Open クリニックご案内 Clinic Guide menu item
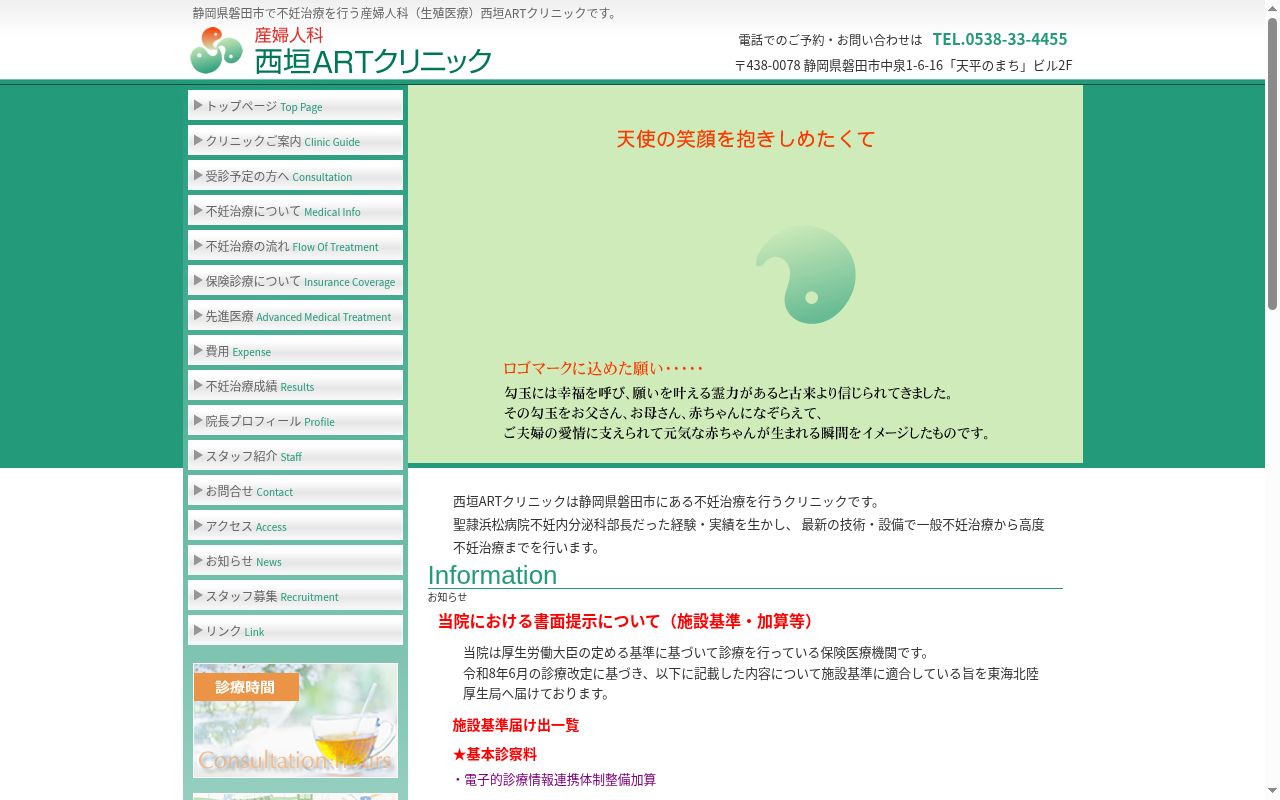Screen dimensions: 1280x800 click(x=295, y=140)
